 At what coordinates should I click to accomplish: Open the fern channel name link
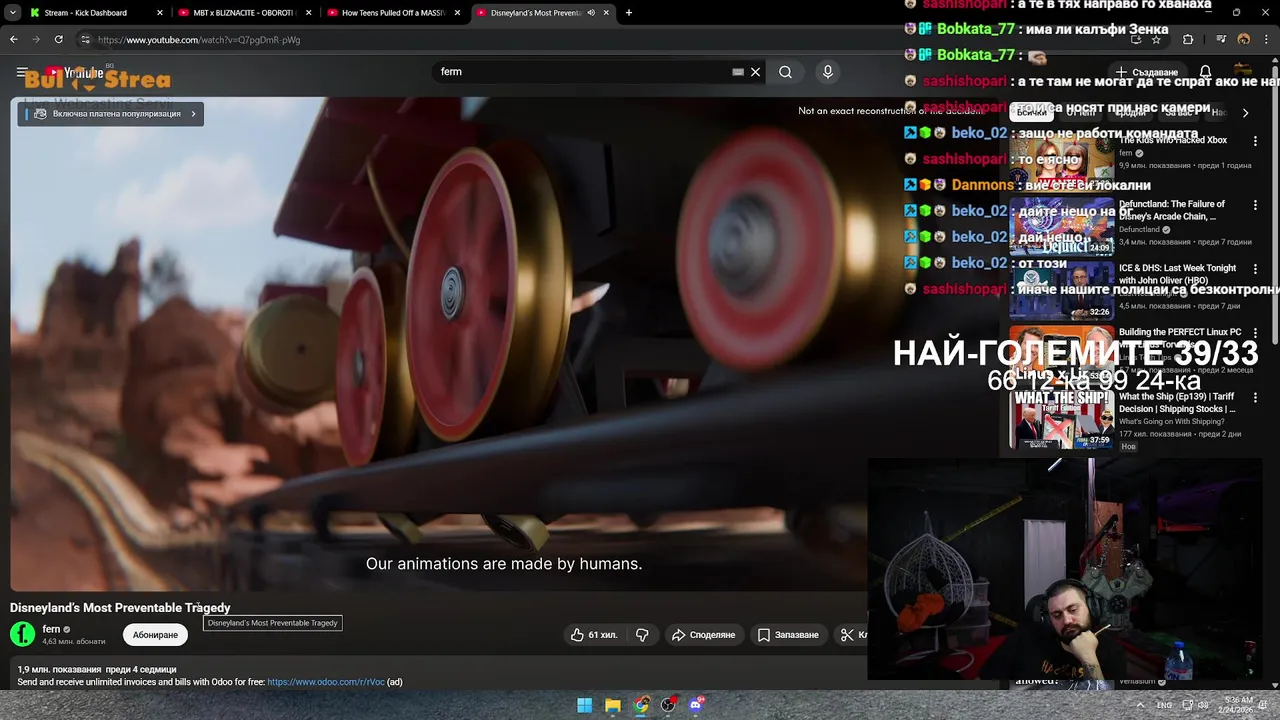tap(51, 629)
